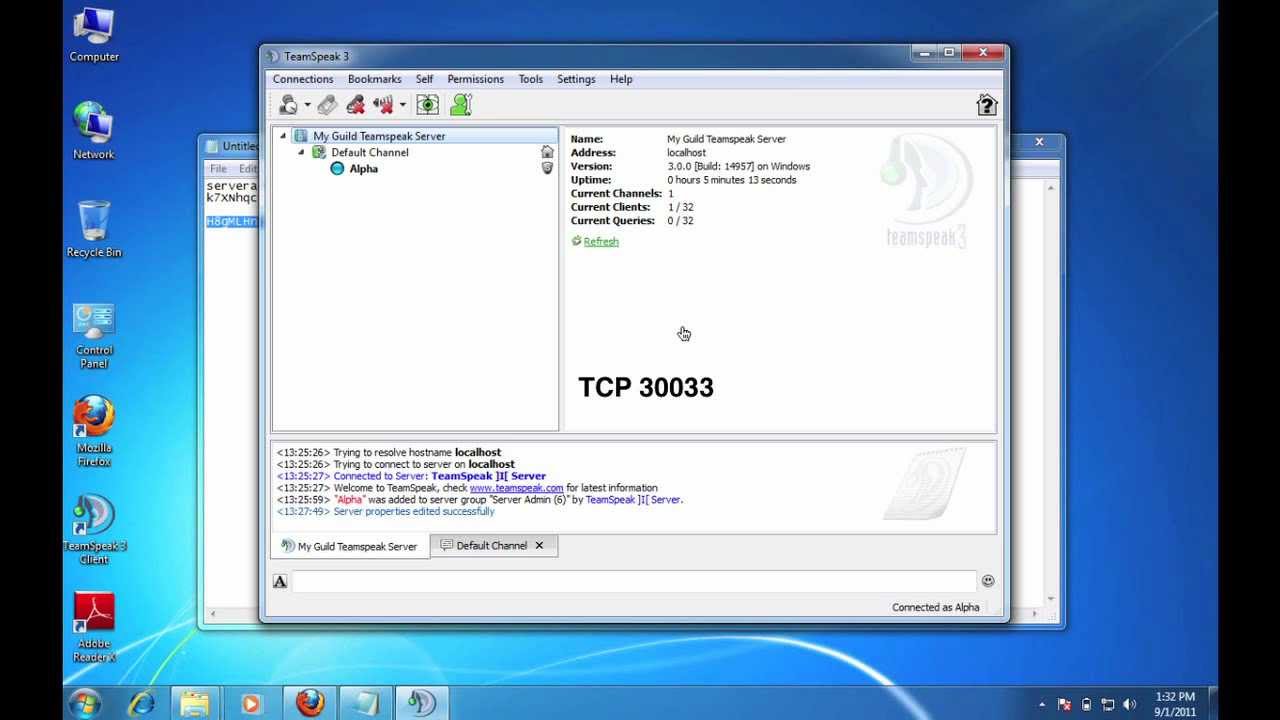Click "Server properties edited successfully" log line

point(414,511)
